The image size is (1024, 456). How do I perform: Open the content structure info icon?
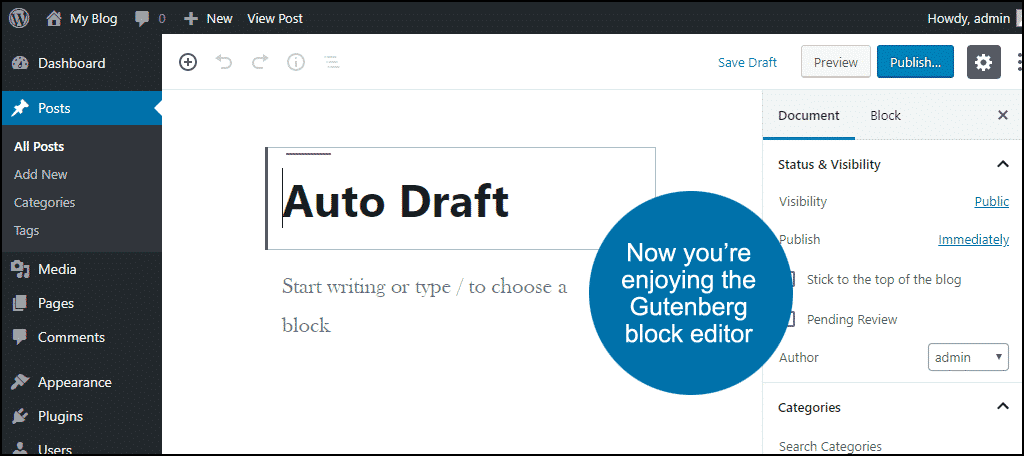coord(296,62)
